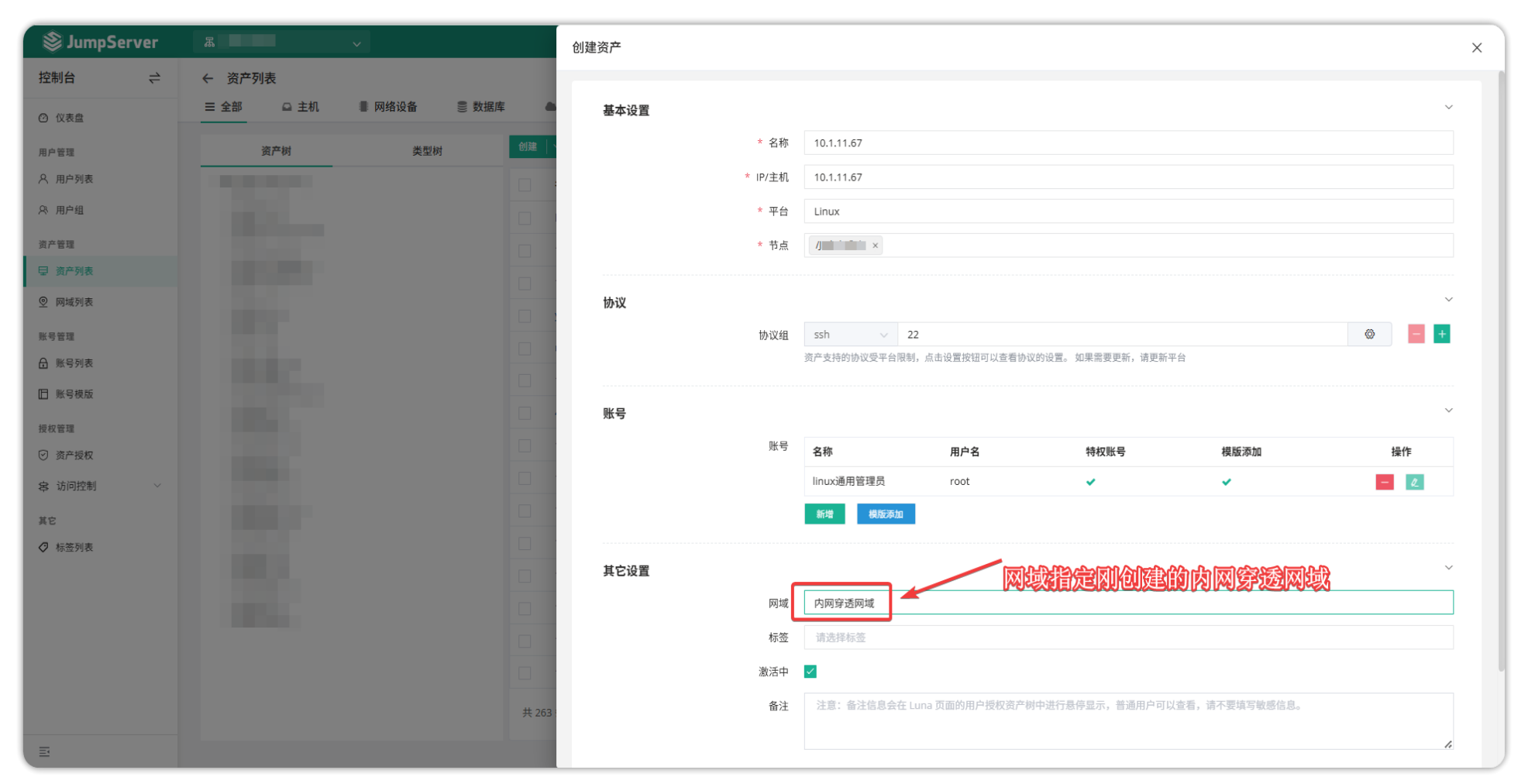Click the 模版添加 button
The width and height of the screenshot is (1528, 784).
click(x=886, y=514)
